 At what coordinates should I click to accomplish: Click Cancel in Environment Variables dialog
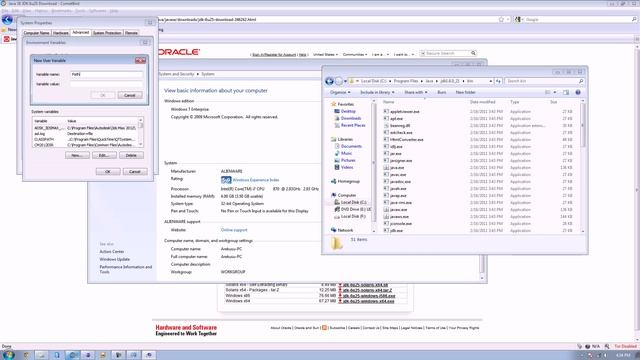click(135, 171)
